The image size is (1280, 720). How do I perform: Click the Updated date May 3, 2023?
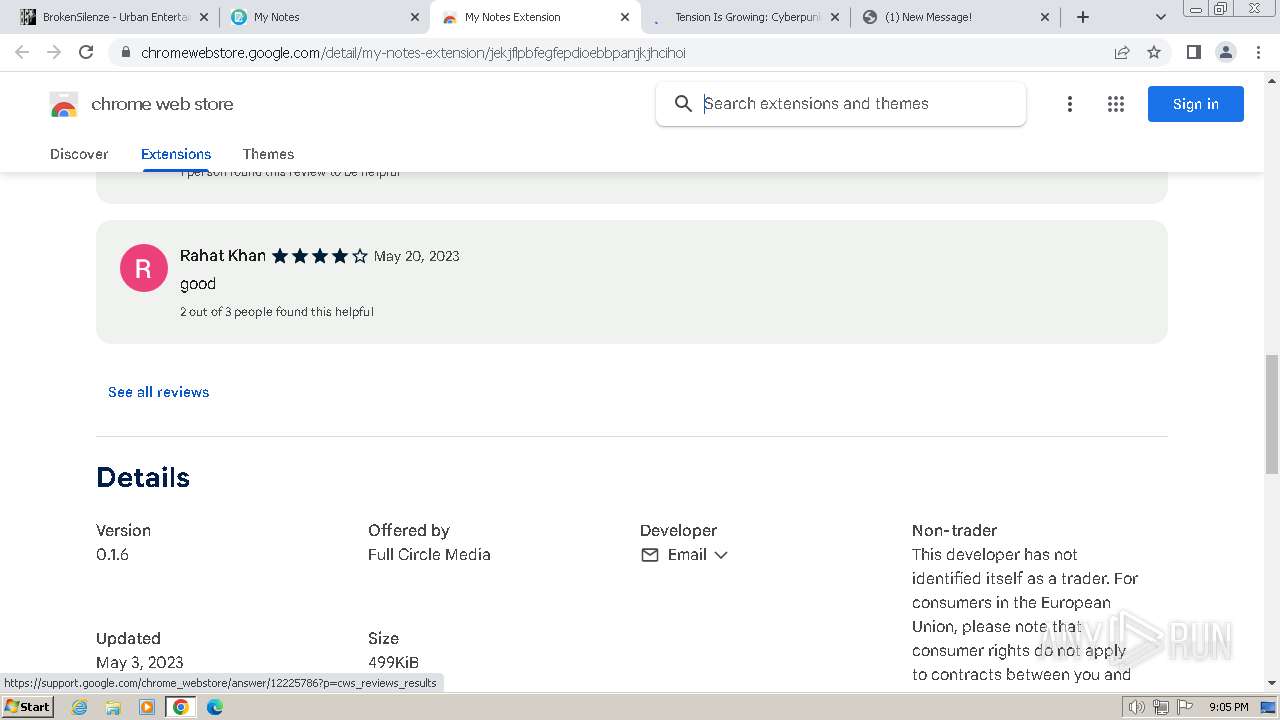[x=140, y=663]
